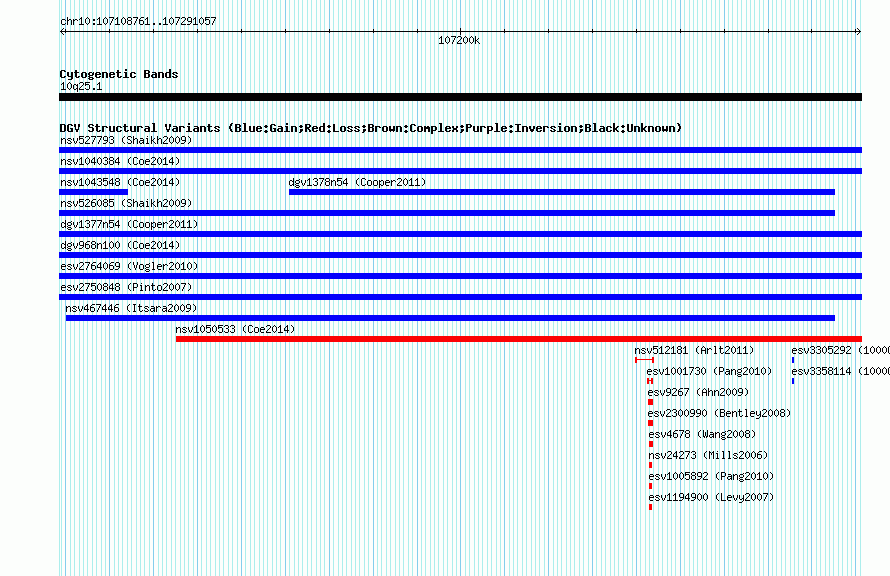Click the tiny blue mark of esv3305292
890x576 pixels.
point(793,360)
